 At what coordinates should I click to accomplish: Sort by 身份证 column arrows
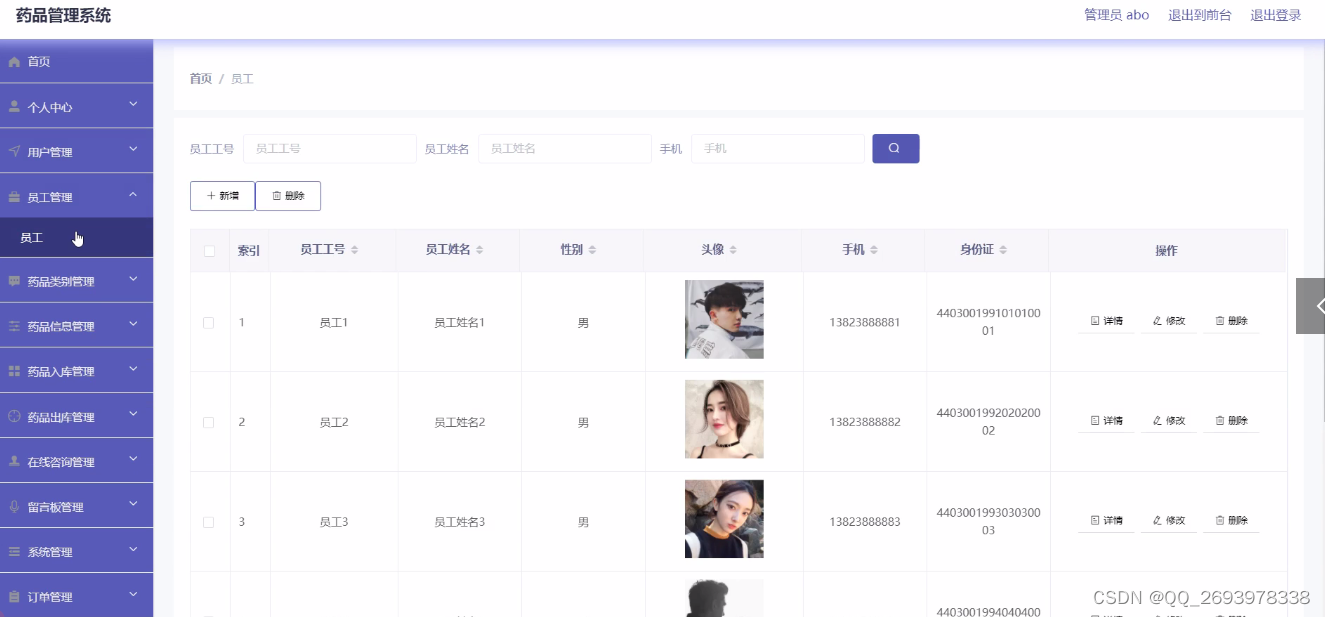pyautogui.click(x=1003, y=249)
